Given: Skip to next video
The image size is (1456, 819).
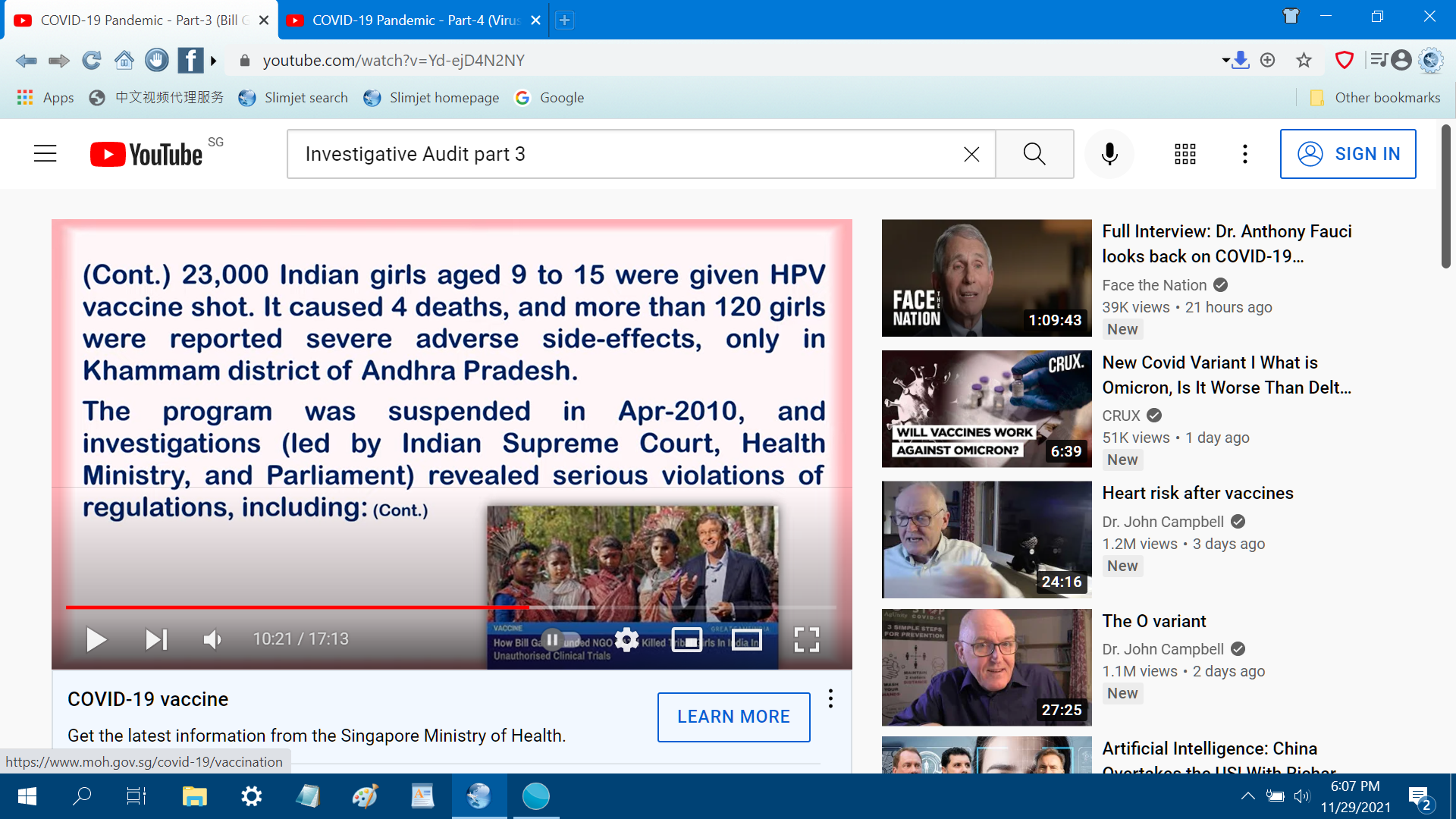Looking at the screenshot, I should (x=156, y=639).
